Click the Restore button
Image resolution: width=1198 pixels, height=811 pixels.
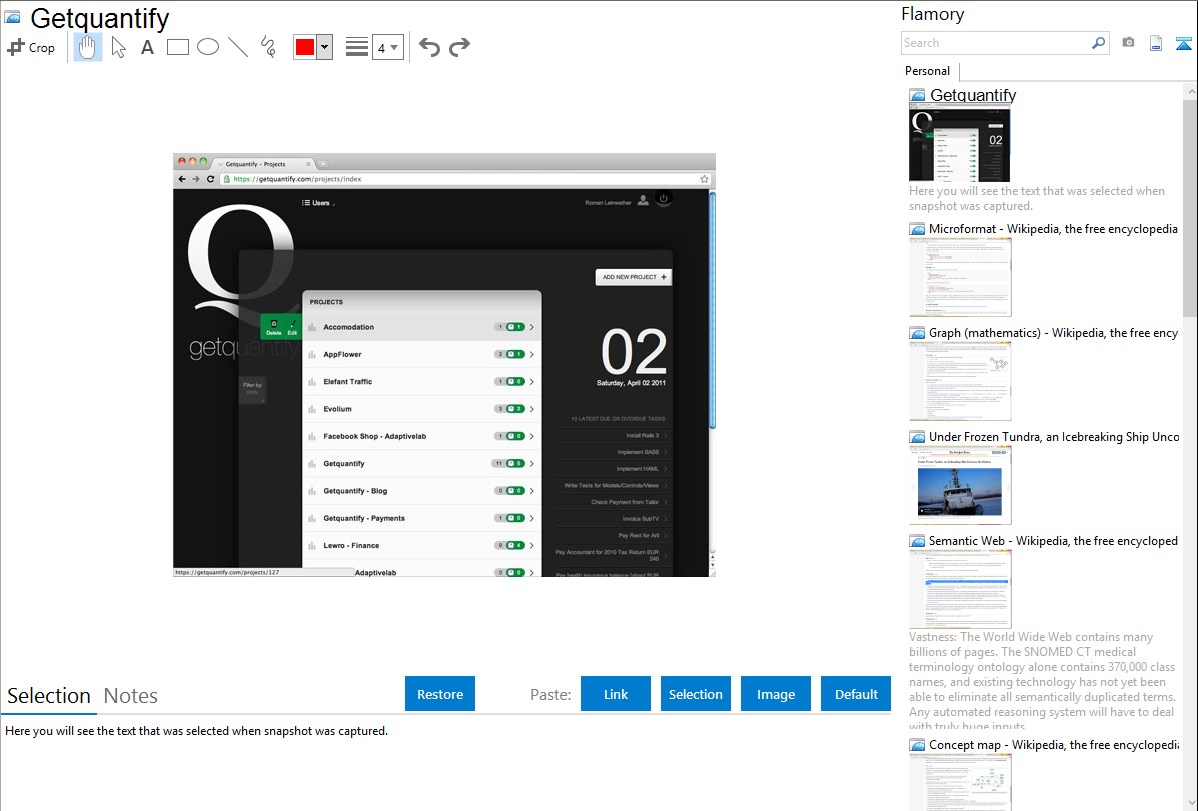(x=440, y=694)
